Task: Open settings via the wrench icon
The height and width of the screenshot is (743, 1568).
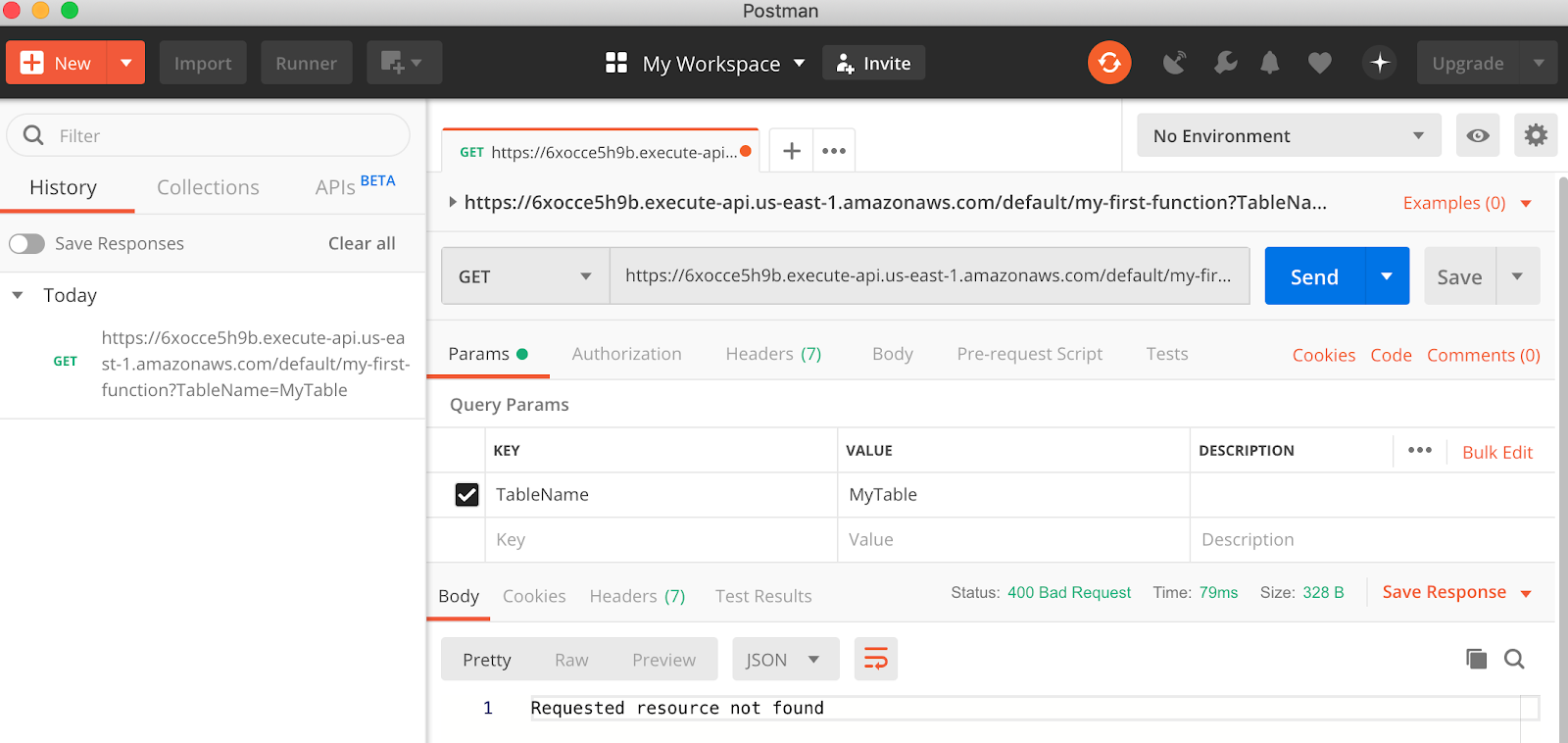Action: tap(1225, 64)
